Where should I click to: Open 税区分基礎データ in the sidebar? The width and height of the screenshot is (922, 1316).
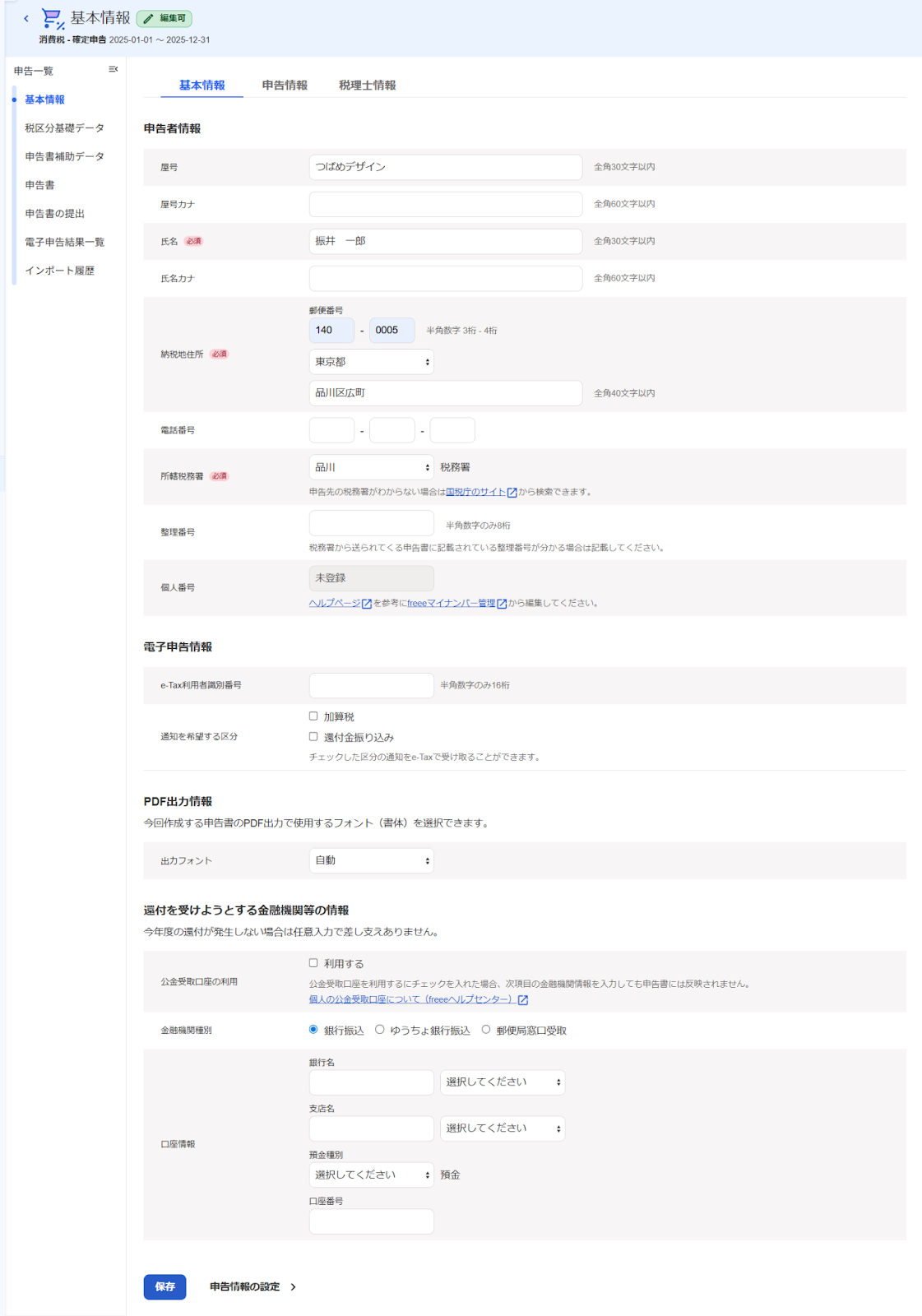pyautogui.click(x=65, y=128)
